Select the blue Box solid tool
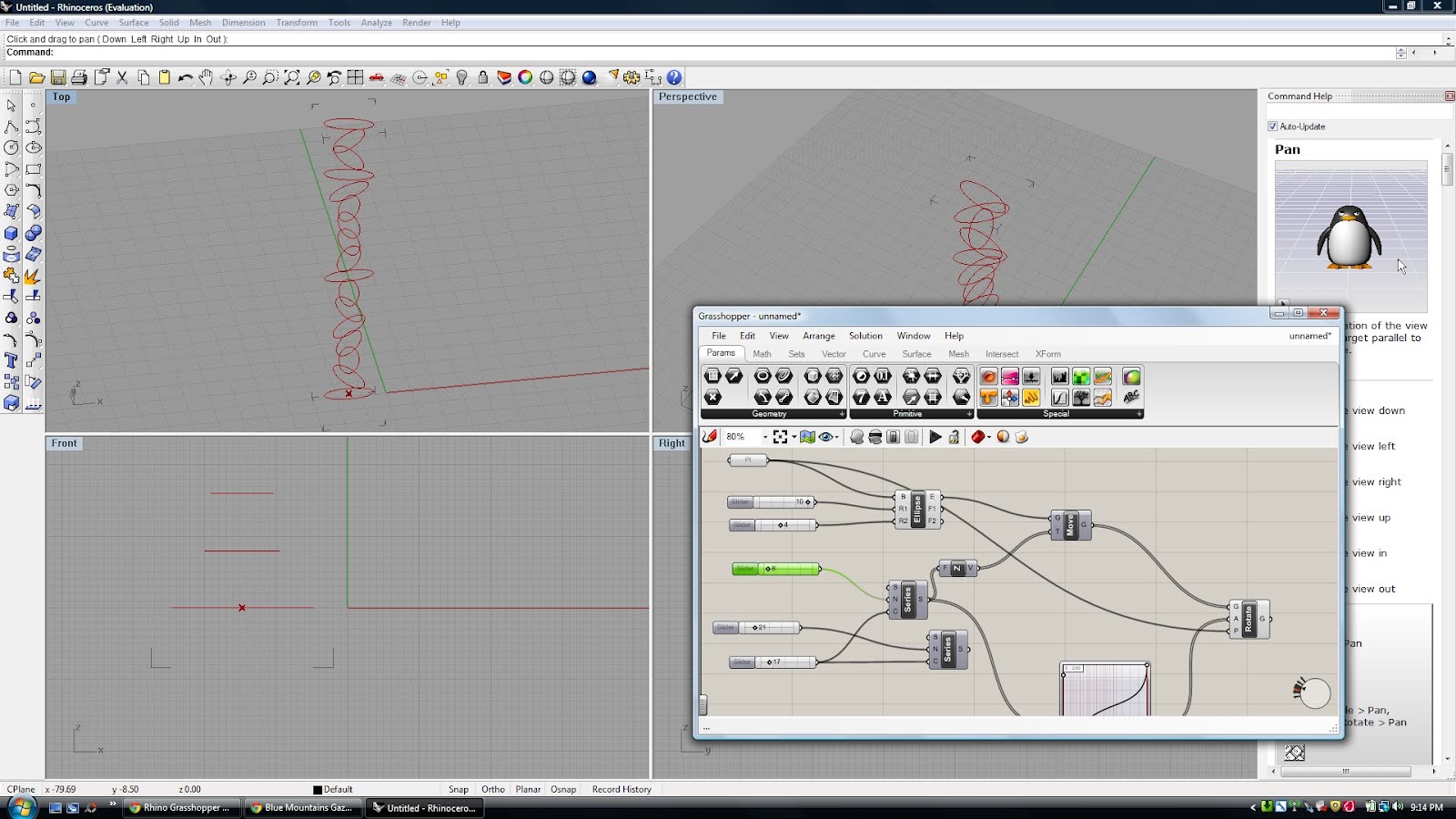The image size is (1456, 819). 12,233
